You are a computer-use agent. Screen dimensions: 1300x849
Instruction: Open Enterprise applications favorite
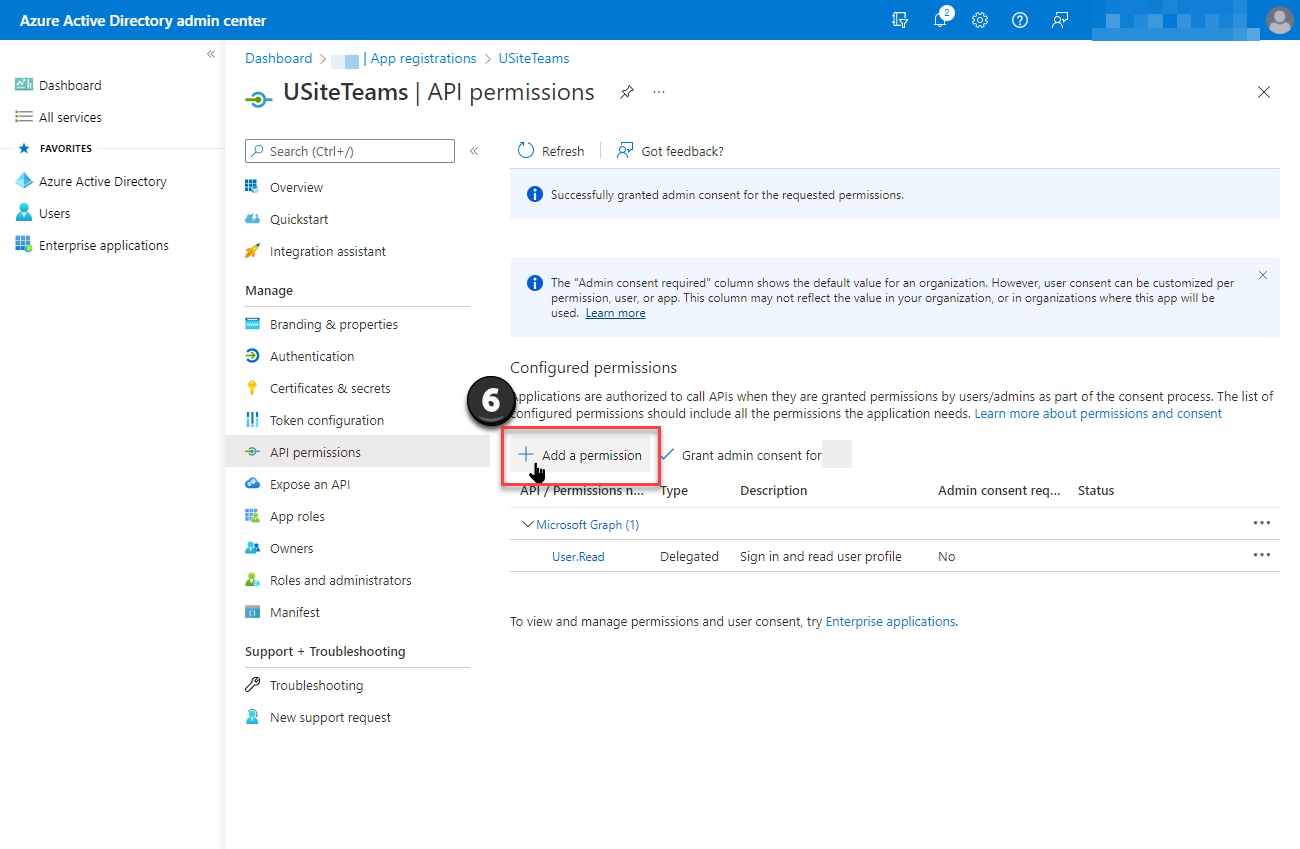click(91, 245)
